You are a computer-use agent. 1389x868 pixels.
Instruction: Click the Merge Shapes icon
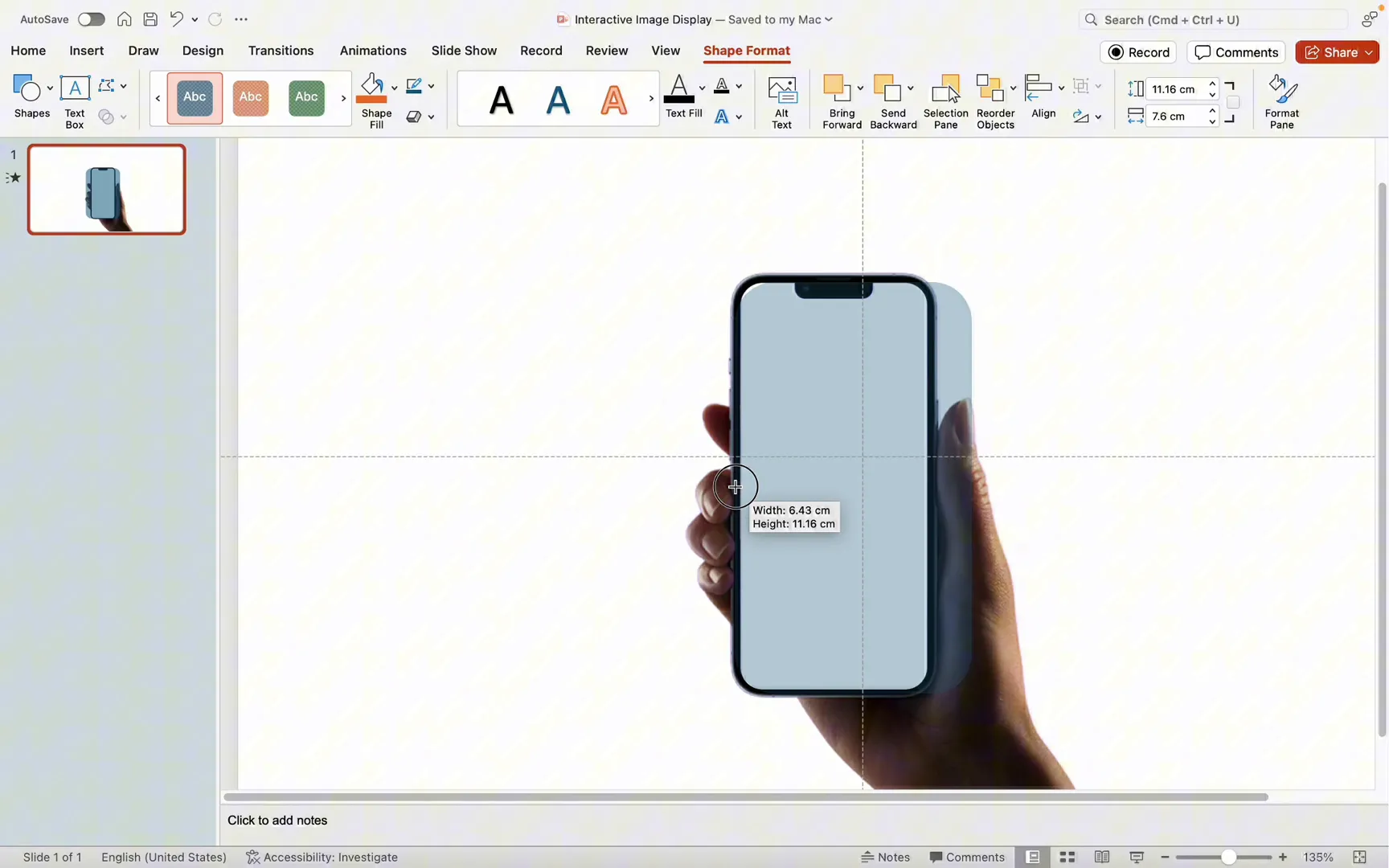click(106, 117)
